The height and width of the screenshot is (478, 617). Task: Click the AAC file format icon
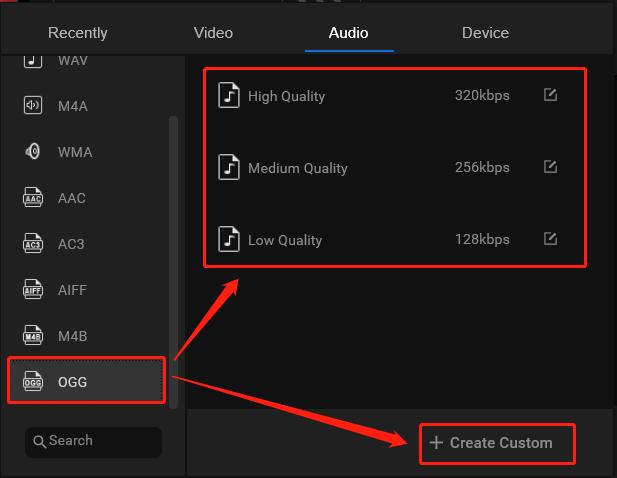click(33, 197)
